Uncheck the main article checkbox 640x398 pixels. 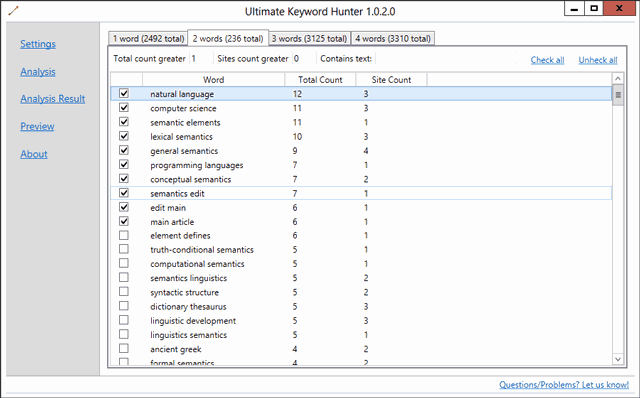pyautogui.click(x=124, y=221)
